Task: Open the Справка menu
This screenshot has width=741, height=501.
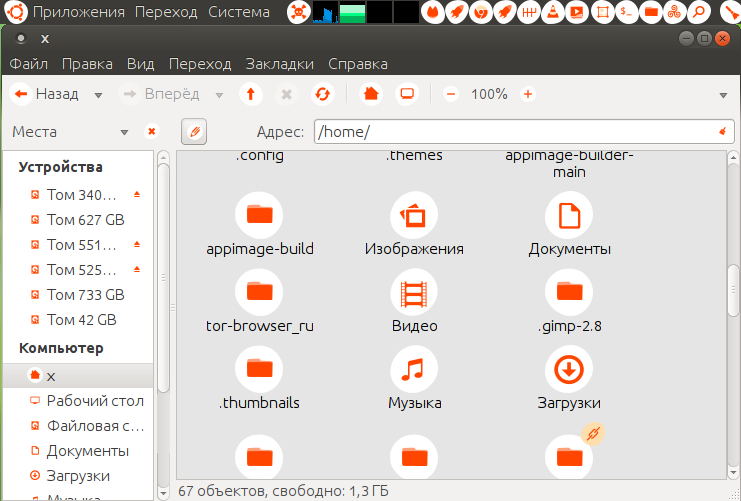Action: 358,64
